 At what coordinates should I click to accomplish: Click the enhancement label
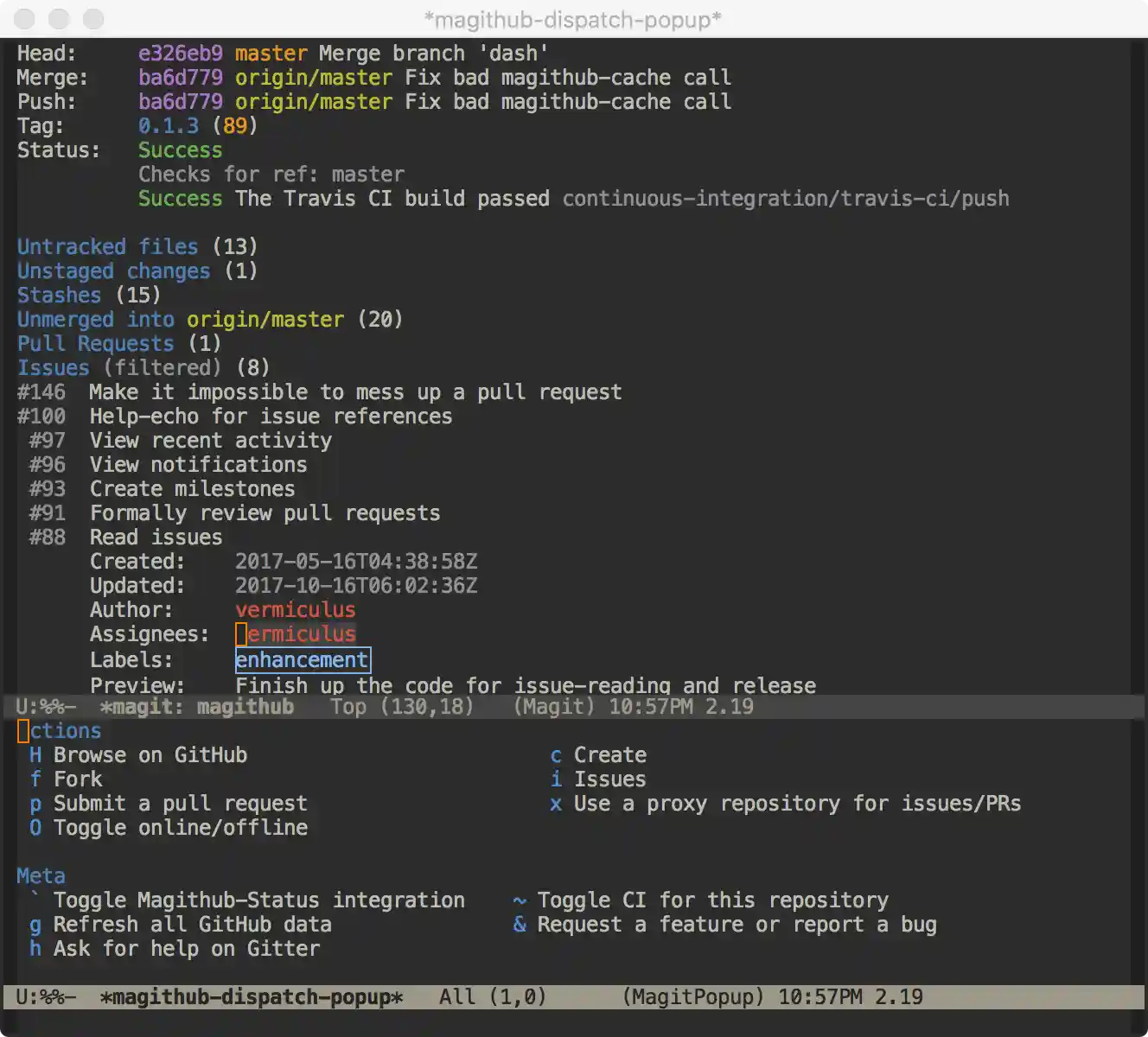point(302,659)
